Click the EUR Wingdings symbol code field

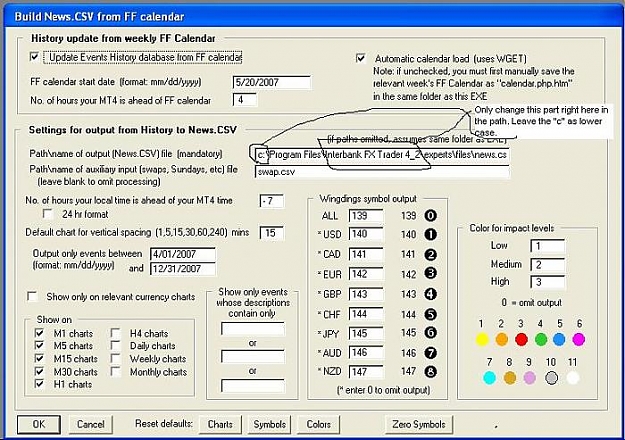click(366, 274)
